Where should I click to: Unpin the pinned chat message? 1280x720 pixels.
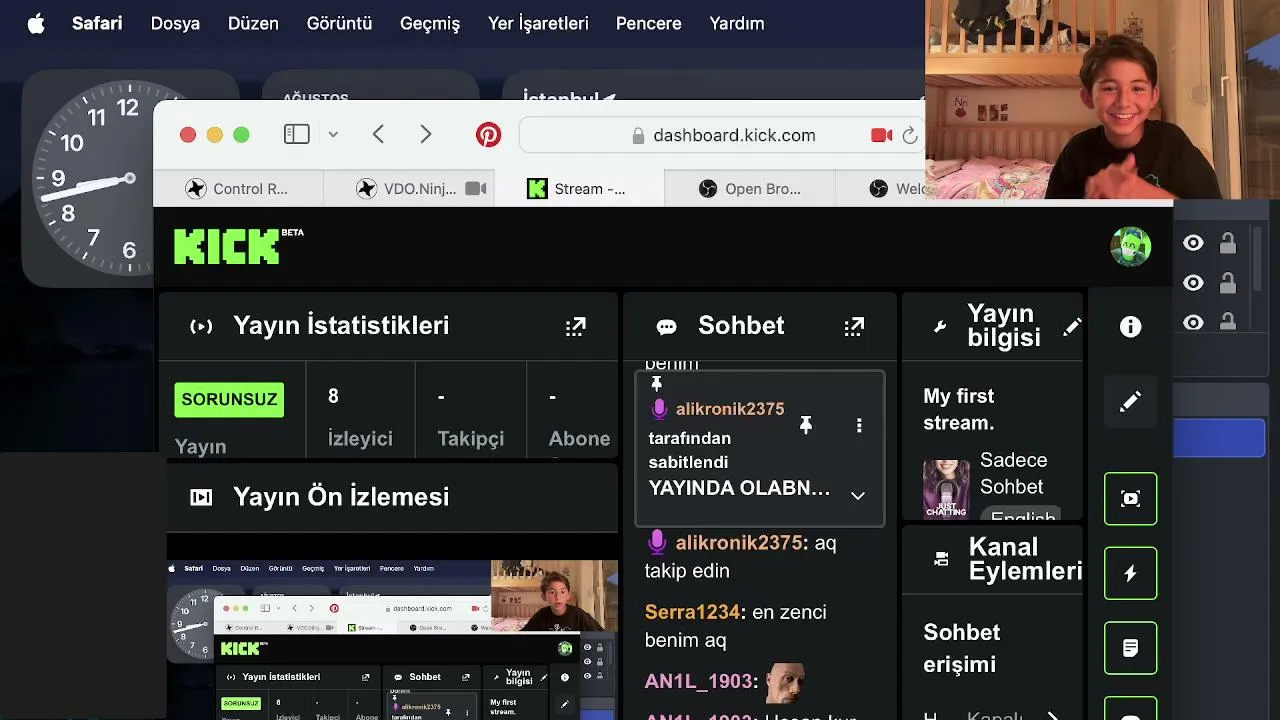coord(805,426)
